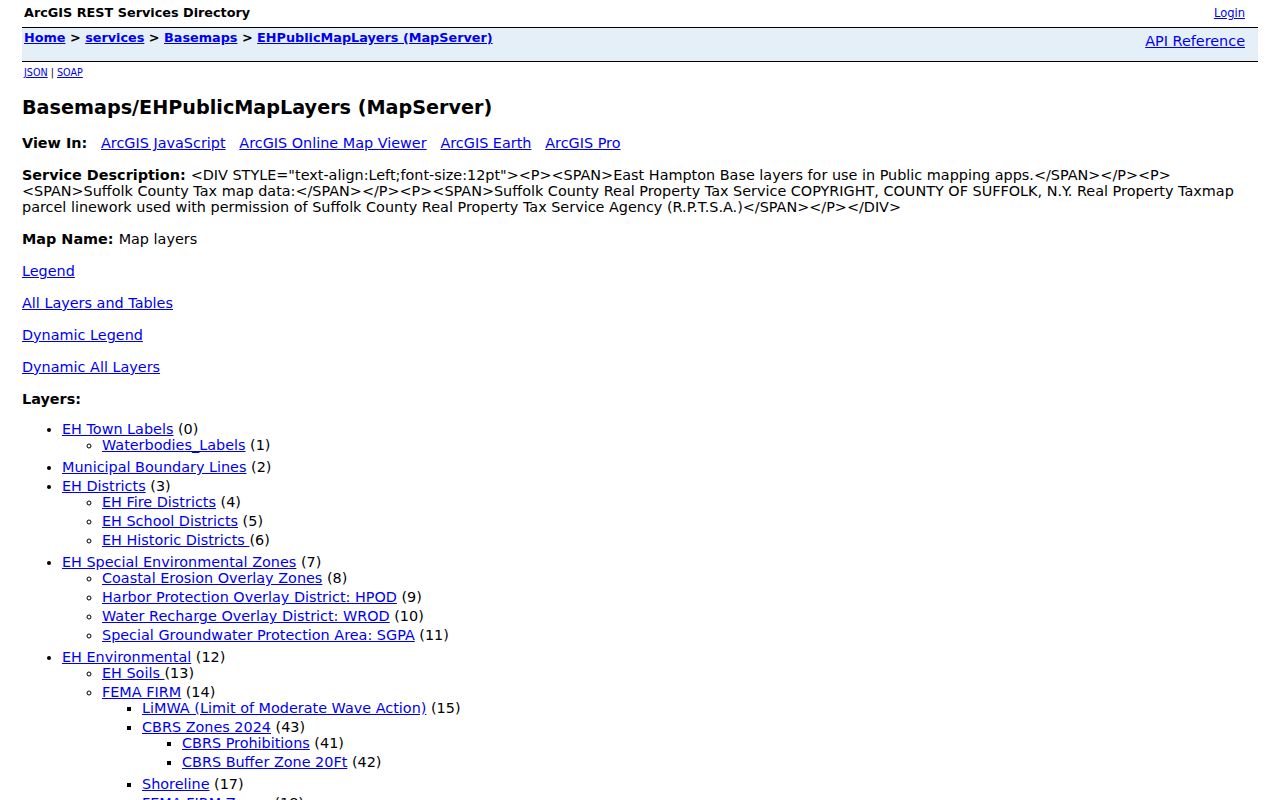Viewport: 1280px width, 800px height.
Task: Open Dynamic All Layers link
Action: point(91,367)
